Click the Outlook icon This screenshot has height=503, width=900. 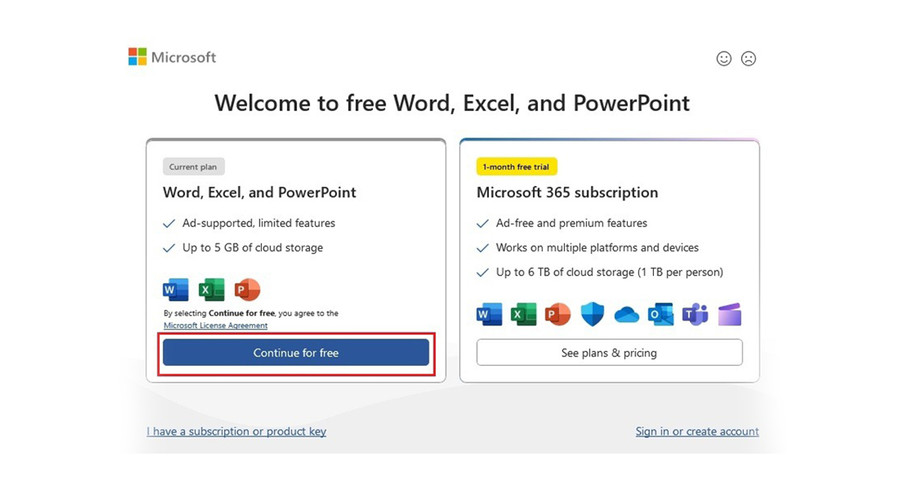click(x=661, y=314)
